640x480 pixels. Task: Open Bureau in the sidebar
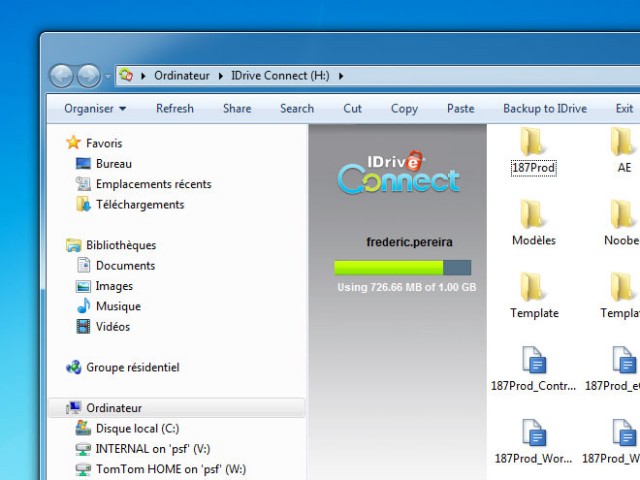click(x=114, y=164)
